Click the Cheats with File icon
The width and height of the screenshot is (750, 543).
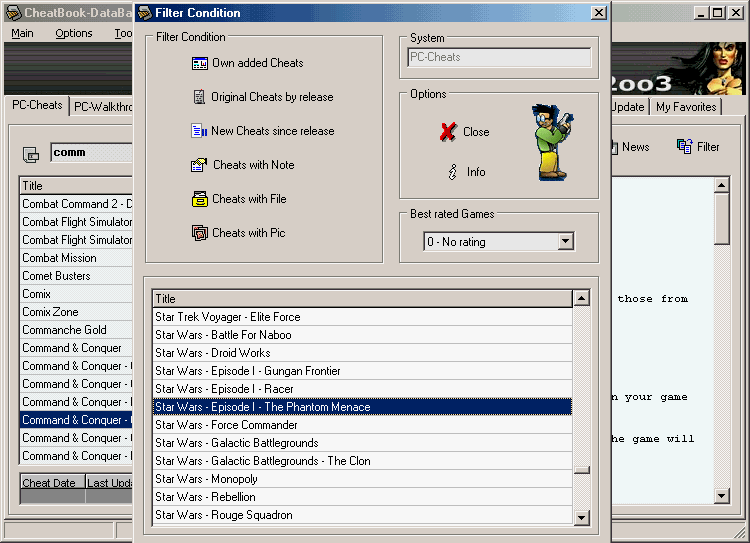[199, 199]
